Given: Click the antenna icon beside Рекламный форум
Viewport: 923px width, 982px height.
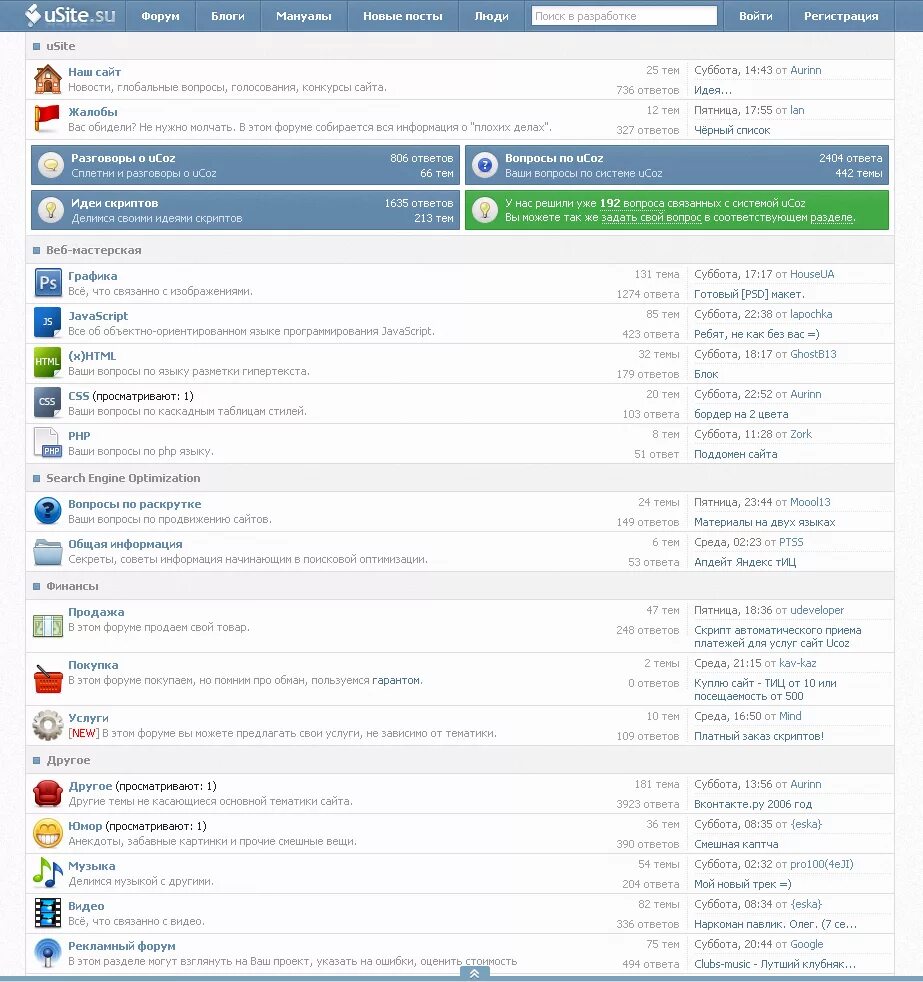Looking at the screenshot, I should pos(48,953).
